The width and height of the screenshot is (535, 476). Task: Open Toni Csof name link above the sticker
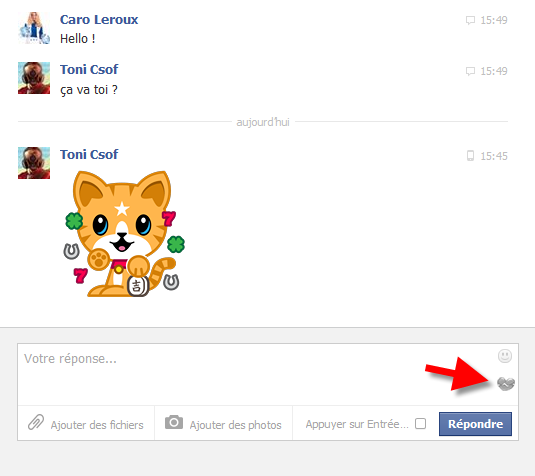(89, 154)
